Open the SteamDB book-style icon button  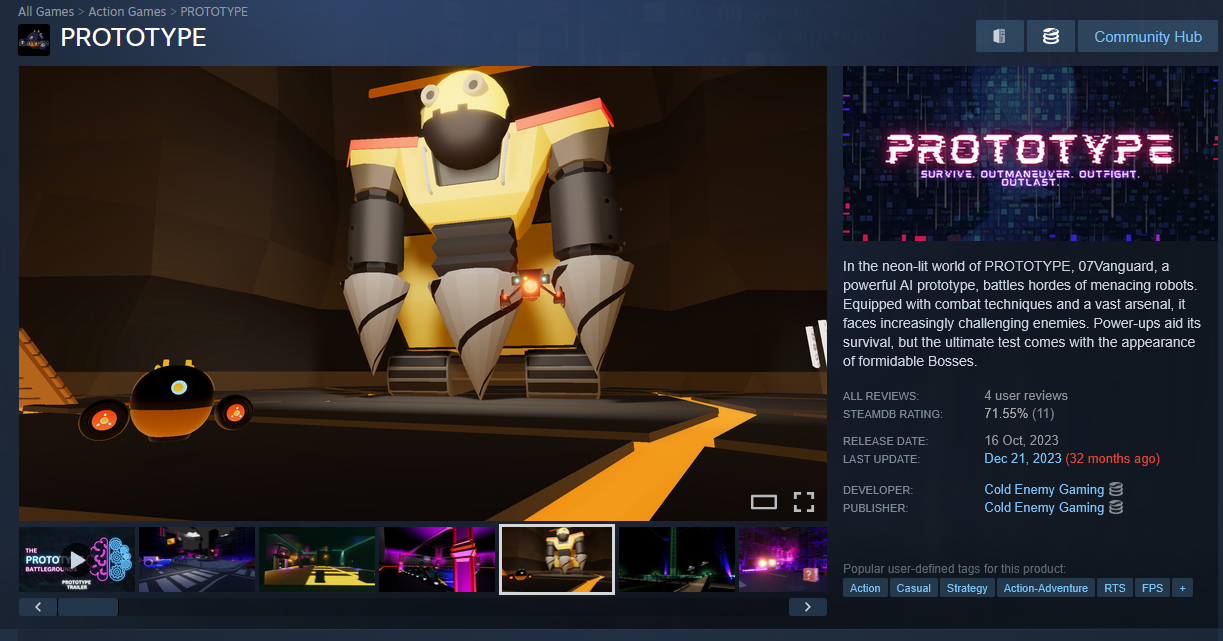click(x=1000, y=36)
